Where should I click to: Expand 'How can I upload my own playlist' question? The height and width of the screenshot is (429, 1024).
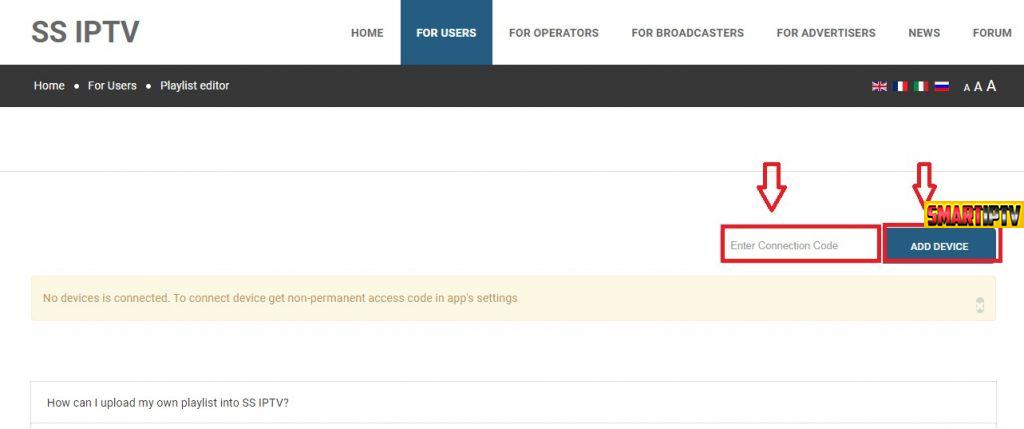(x=513, y=403)
